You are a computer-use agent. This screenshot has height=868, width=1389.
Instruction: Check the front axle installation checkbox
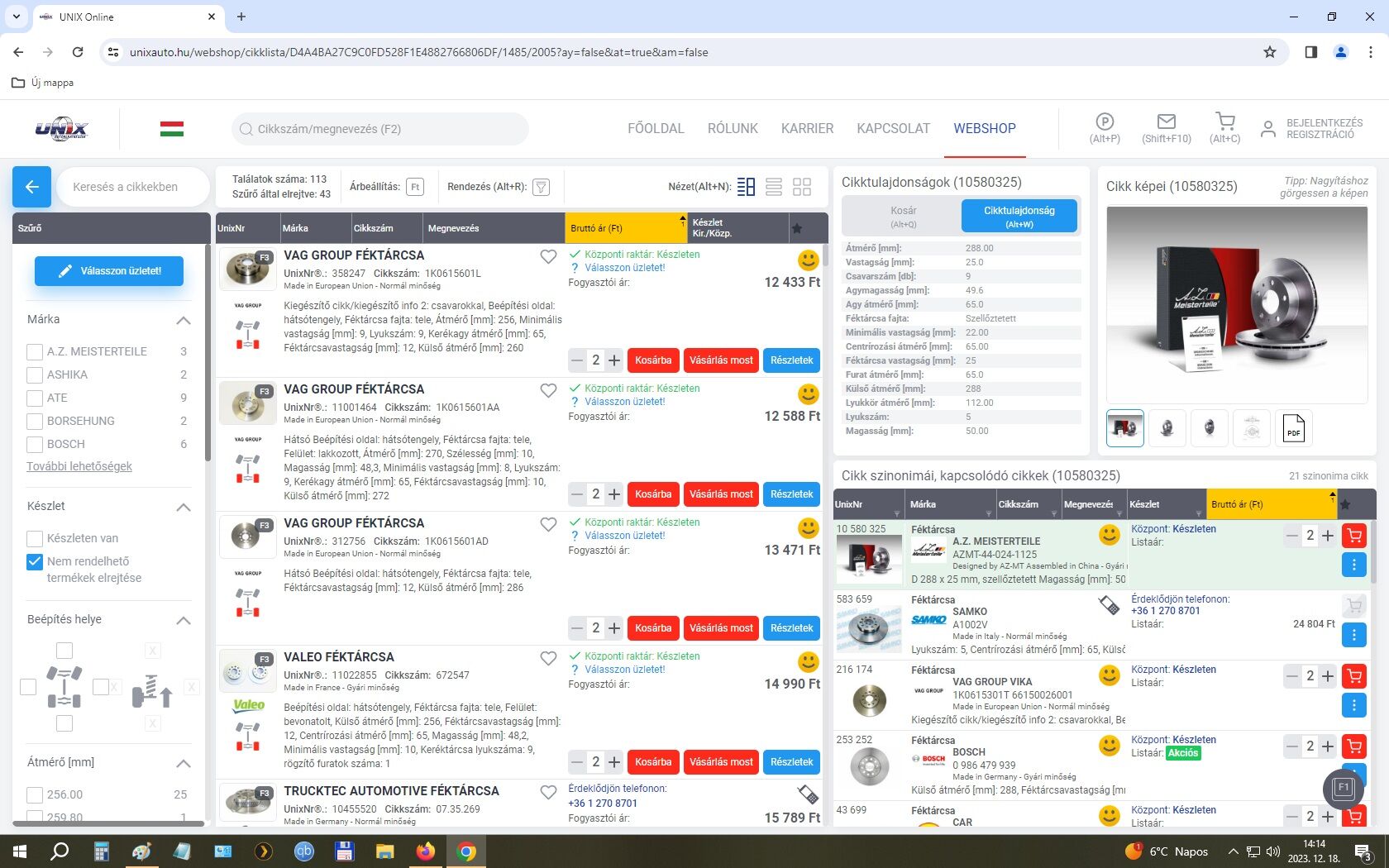(64, 651)
